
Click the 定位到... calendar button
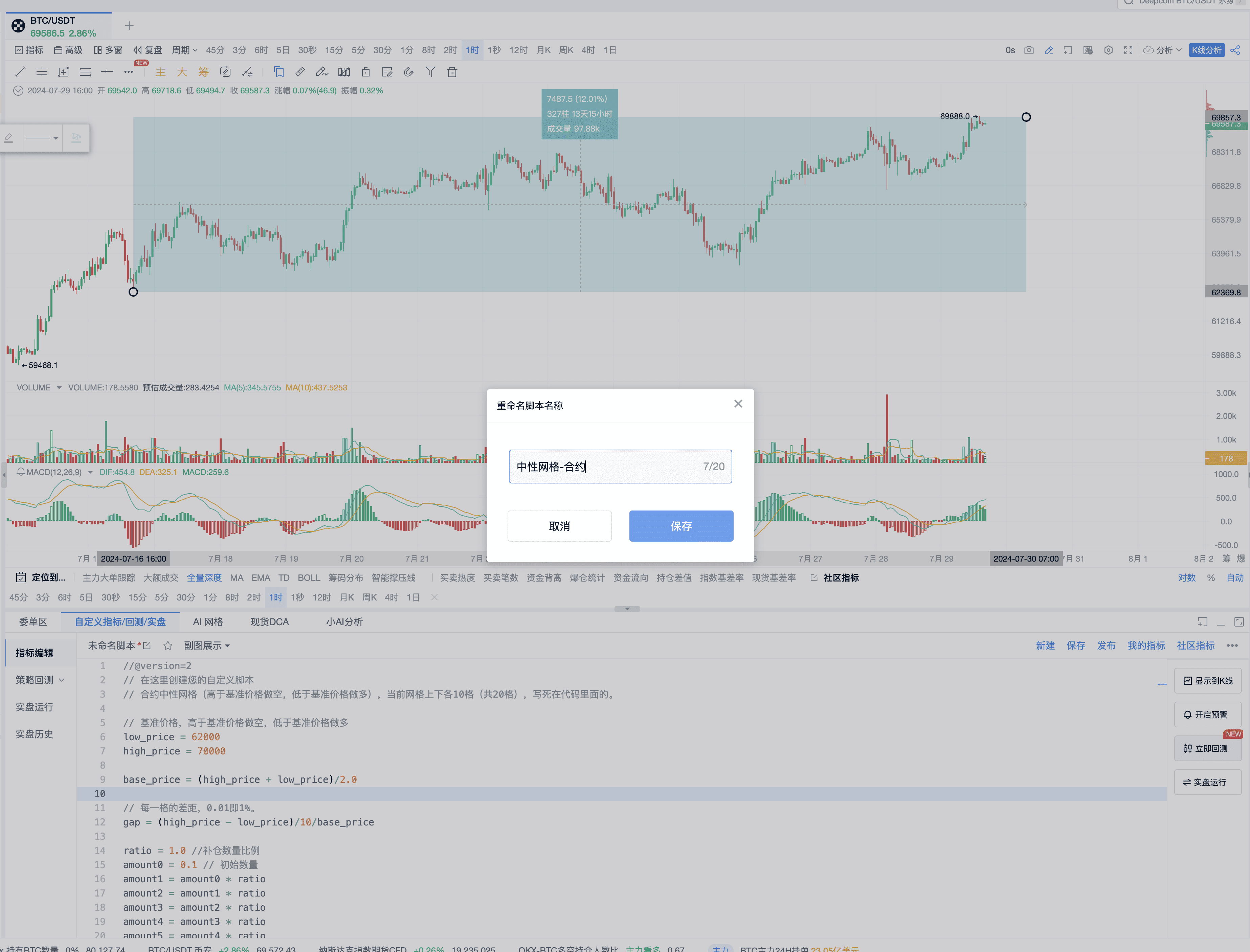[x=41, y=577]
